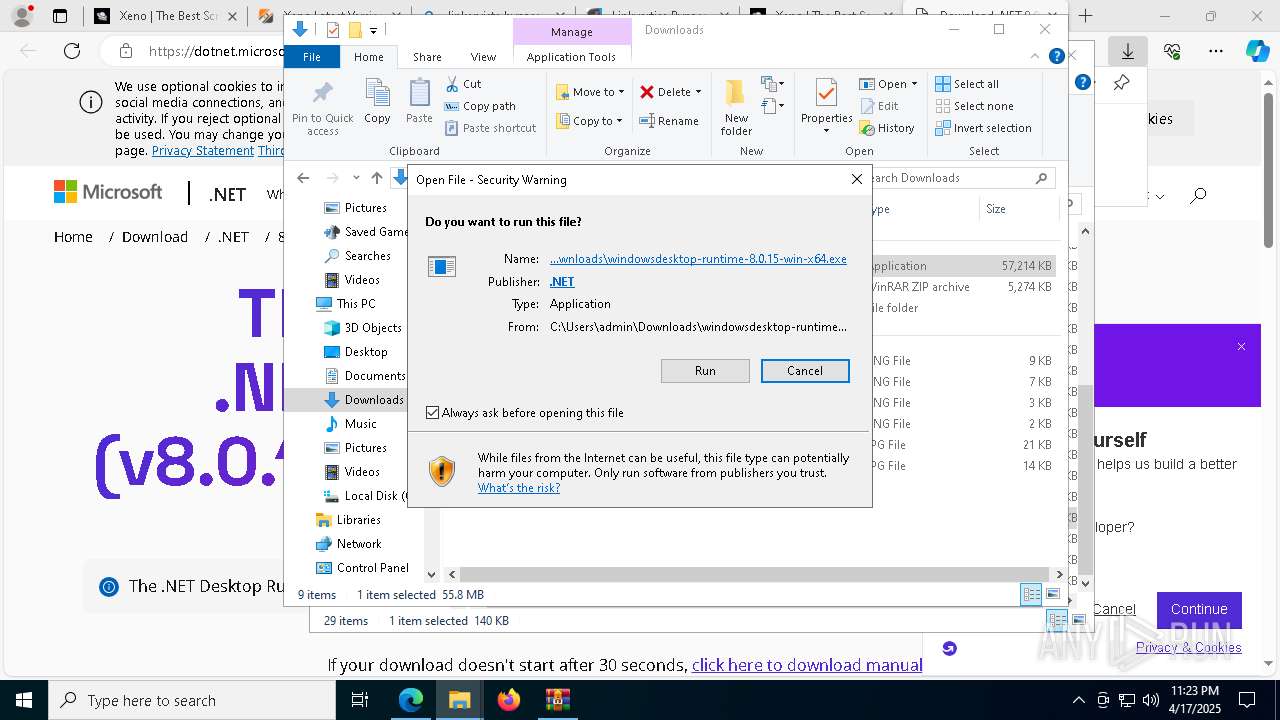Screen dimensions: 1280x720
Task: Click the New folder icon
Action: (x=736, y=107)
